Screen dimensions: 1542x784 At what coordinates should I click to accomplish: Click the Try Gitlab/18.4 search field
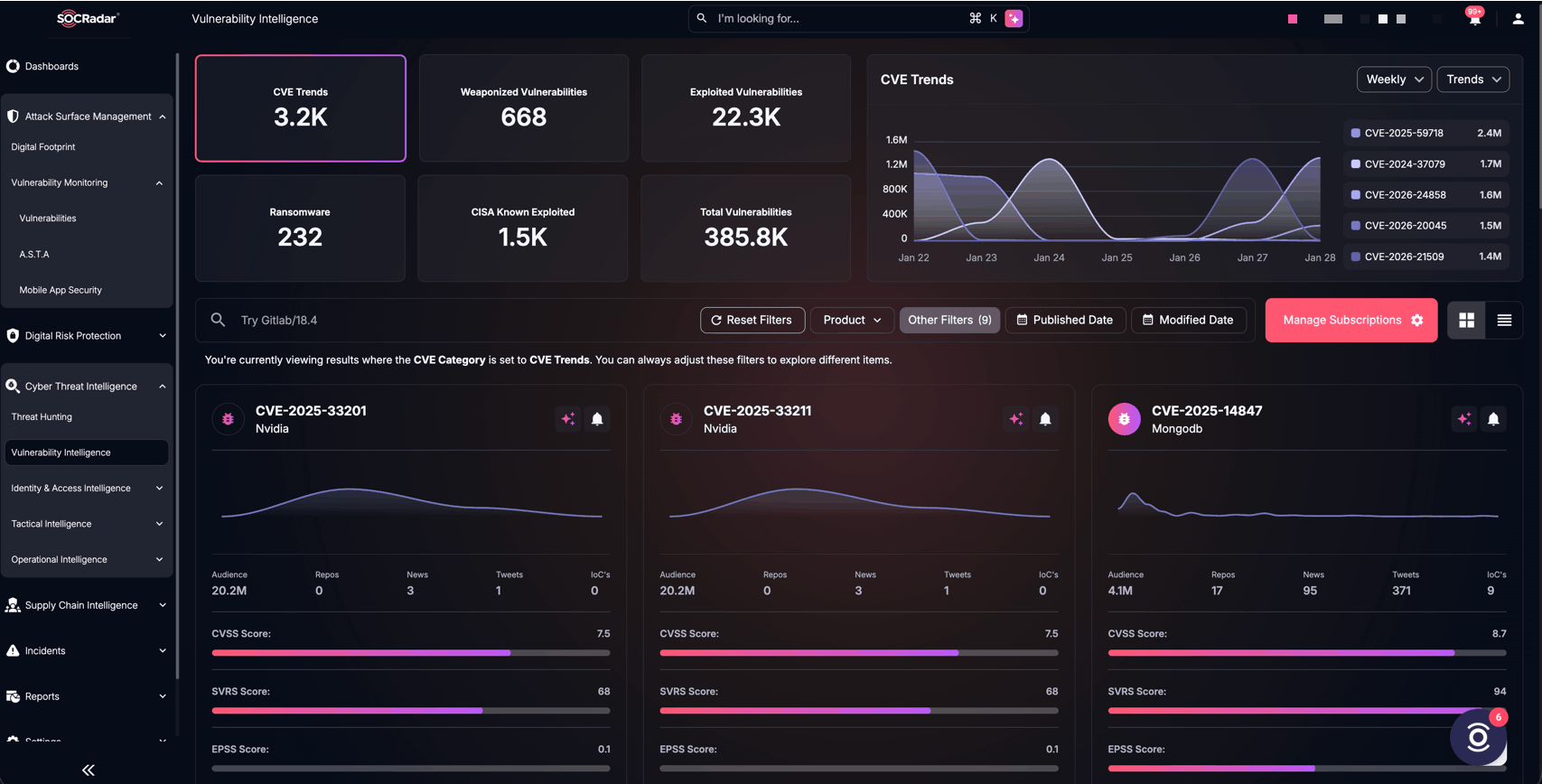(x=452, y=321)
